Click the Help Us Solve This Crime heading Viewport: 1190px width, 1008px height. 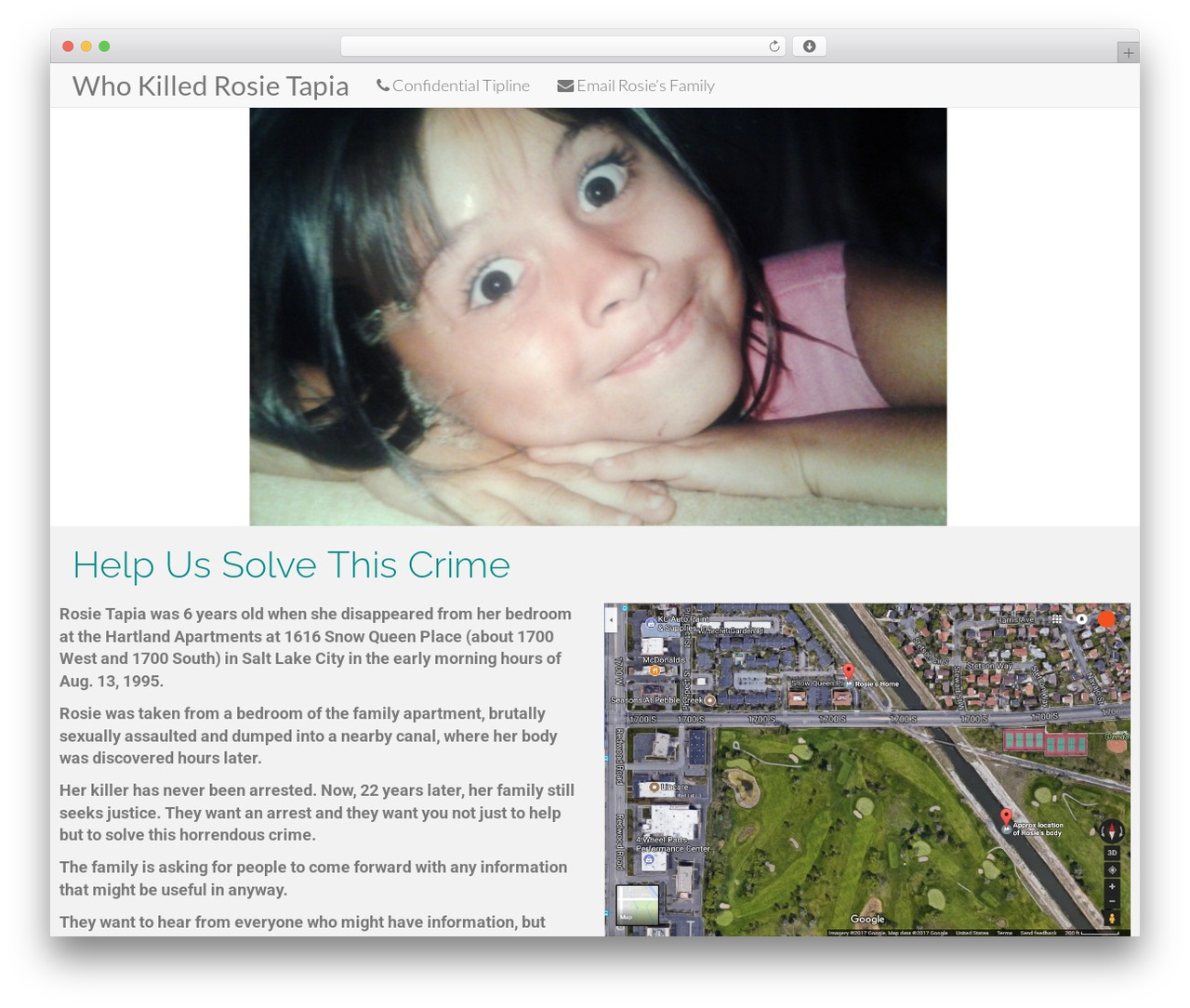[291, 564]
